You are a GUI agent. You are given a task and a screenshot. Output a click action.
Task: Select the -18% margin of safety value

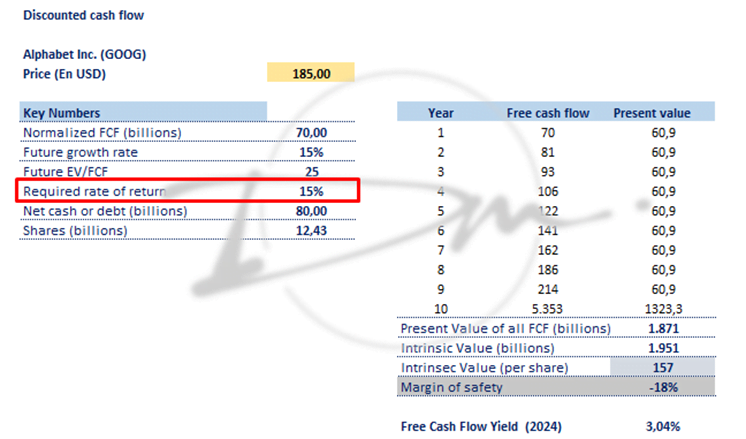coord(663,387)
